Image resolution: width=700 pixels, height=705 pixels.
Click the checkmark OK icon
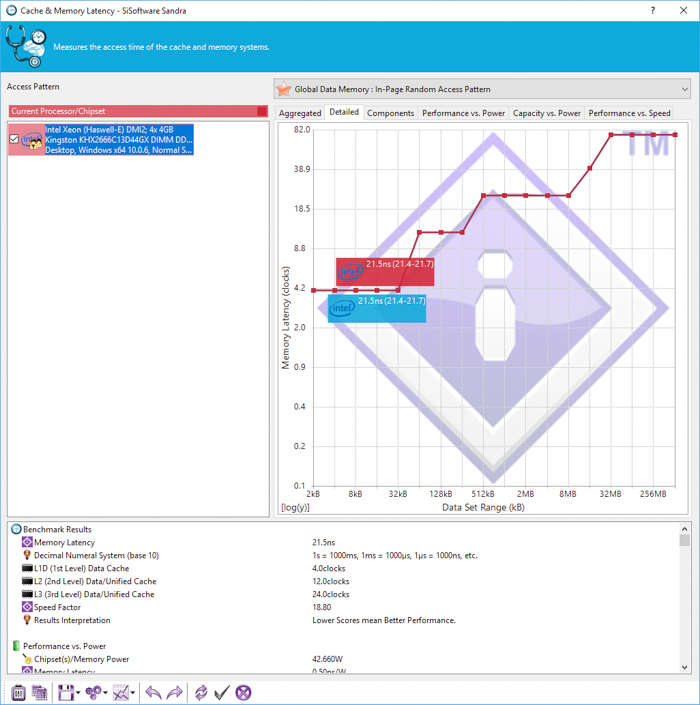tap(222, 692)
